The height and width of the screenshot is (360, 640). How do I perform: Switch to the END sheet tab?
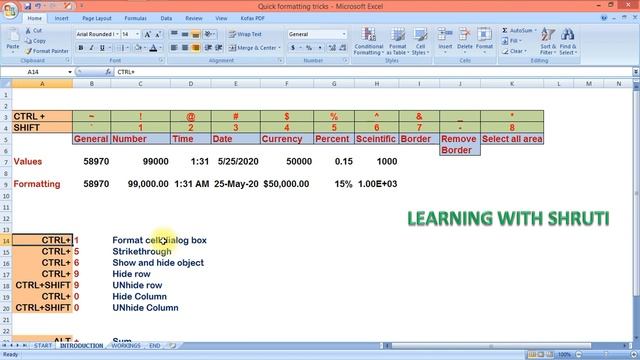[x=155, y=346]
